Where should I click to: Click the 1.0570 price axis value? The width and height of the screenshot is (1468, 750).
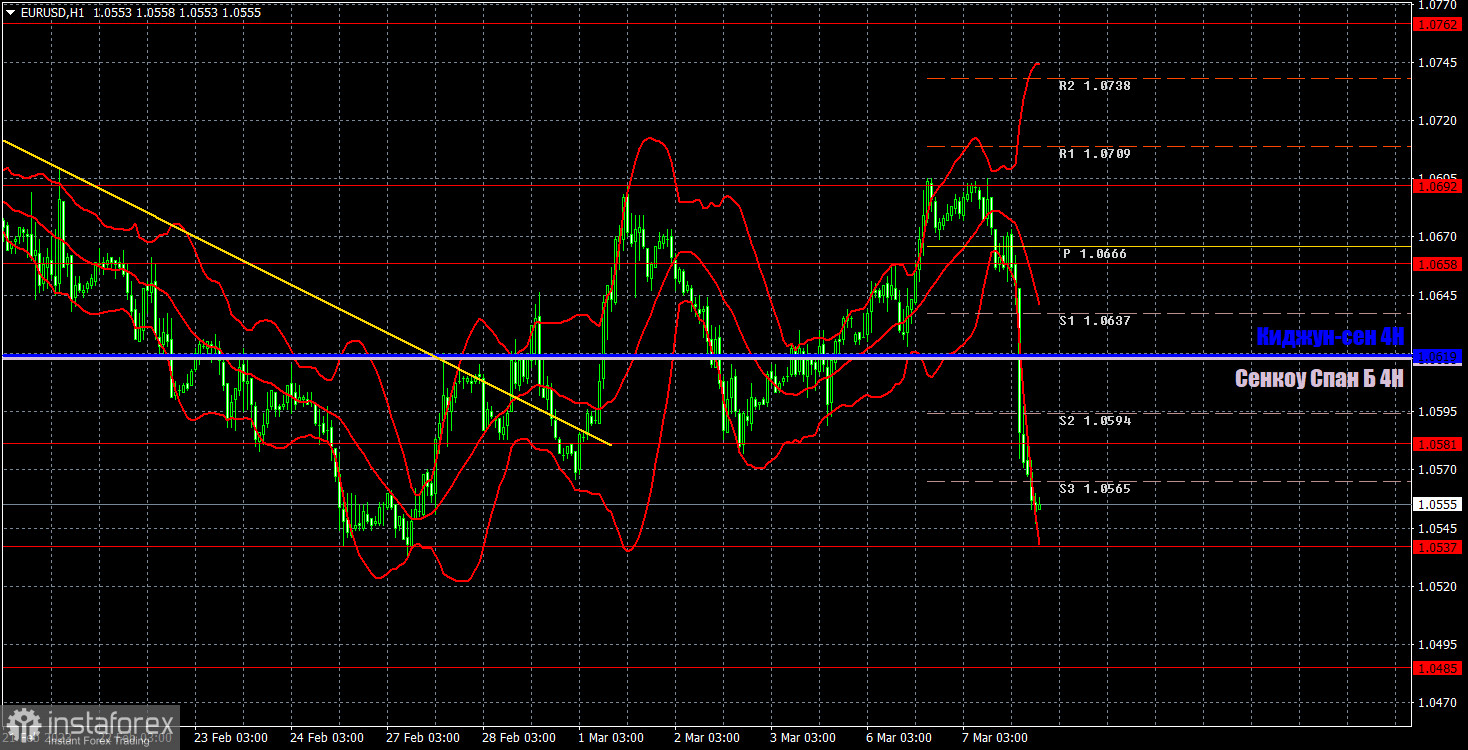pyautogui.click(x=1438, y=469)
